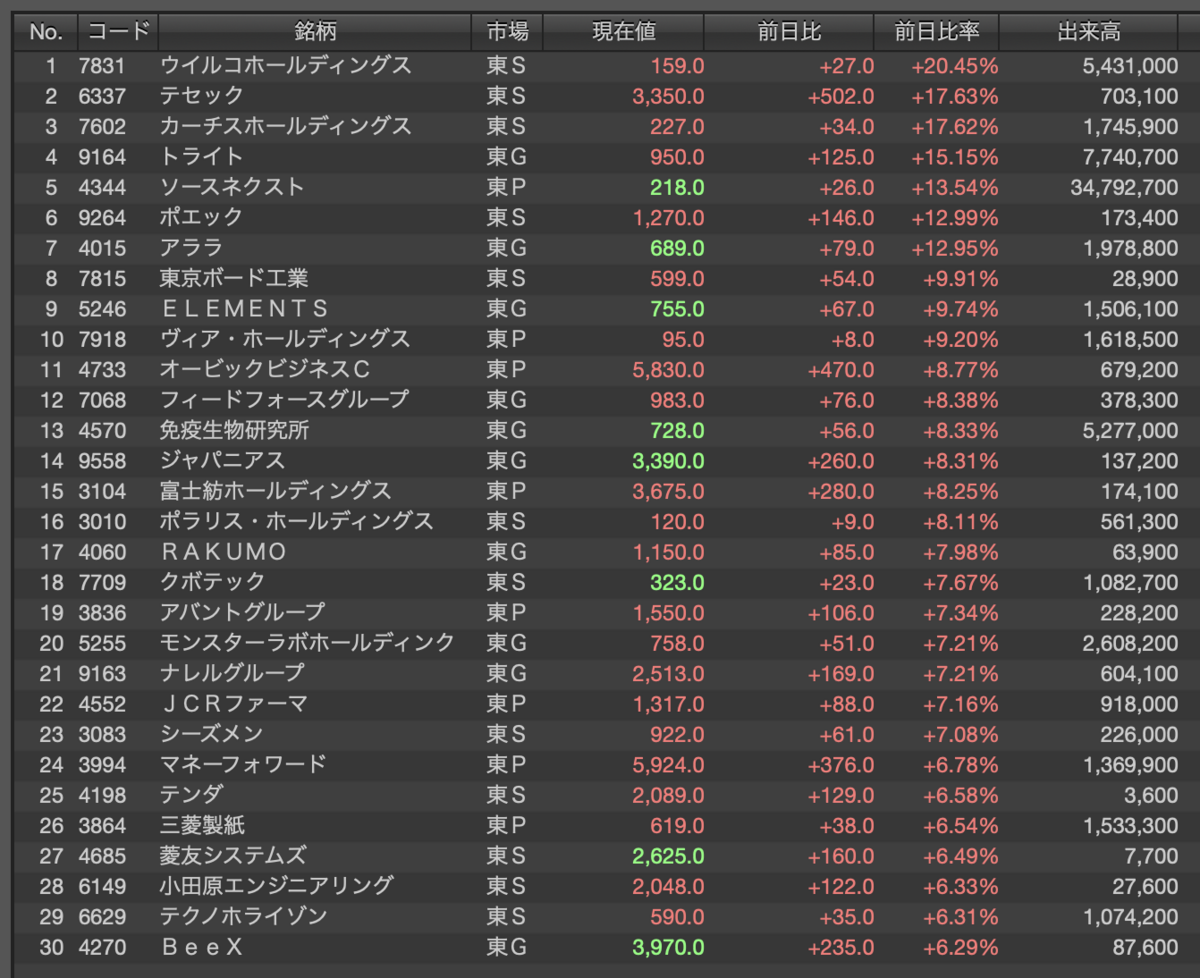The image size is (1200, 978).
Task: Click the No. column header
Action: point(46,32)
